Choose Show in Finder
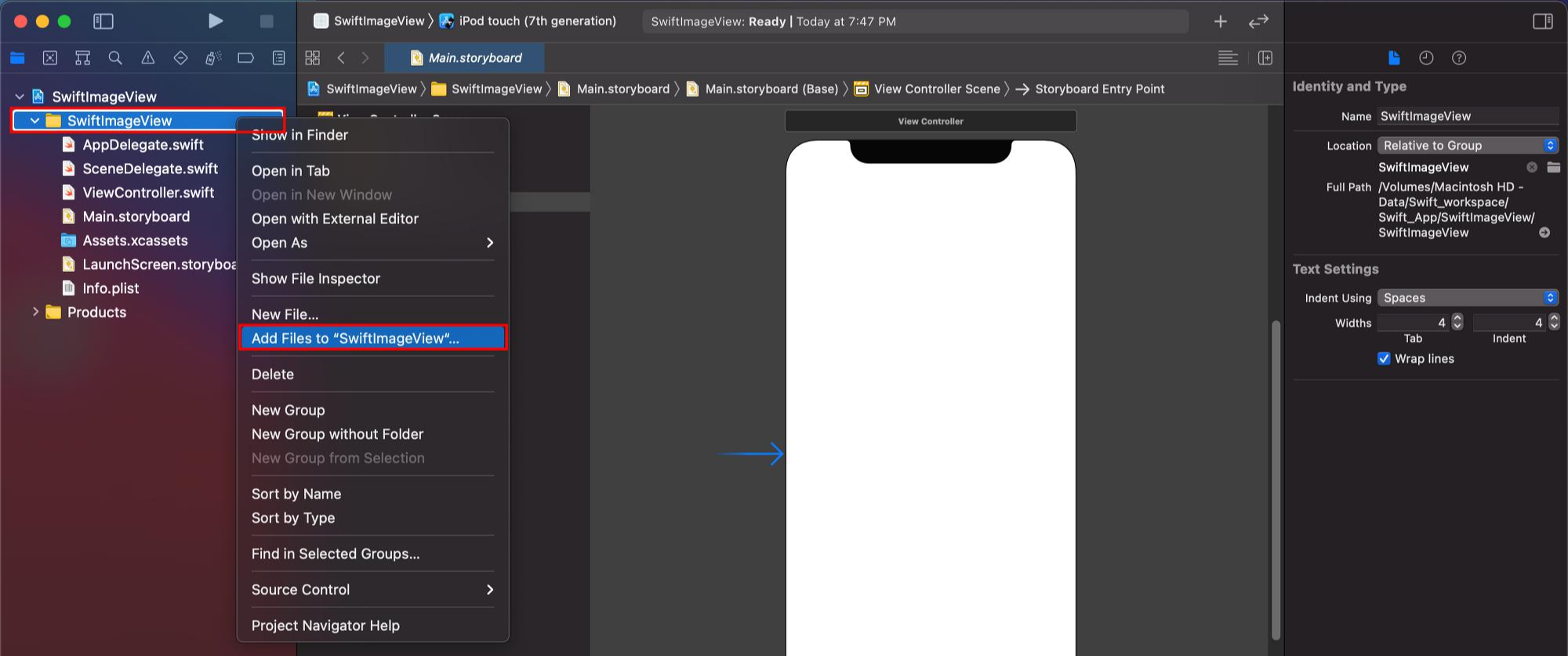The image size is (1568, 656). click(372, 135)
